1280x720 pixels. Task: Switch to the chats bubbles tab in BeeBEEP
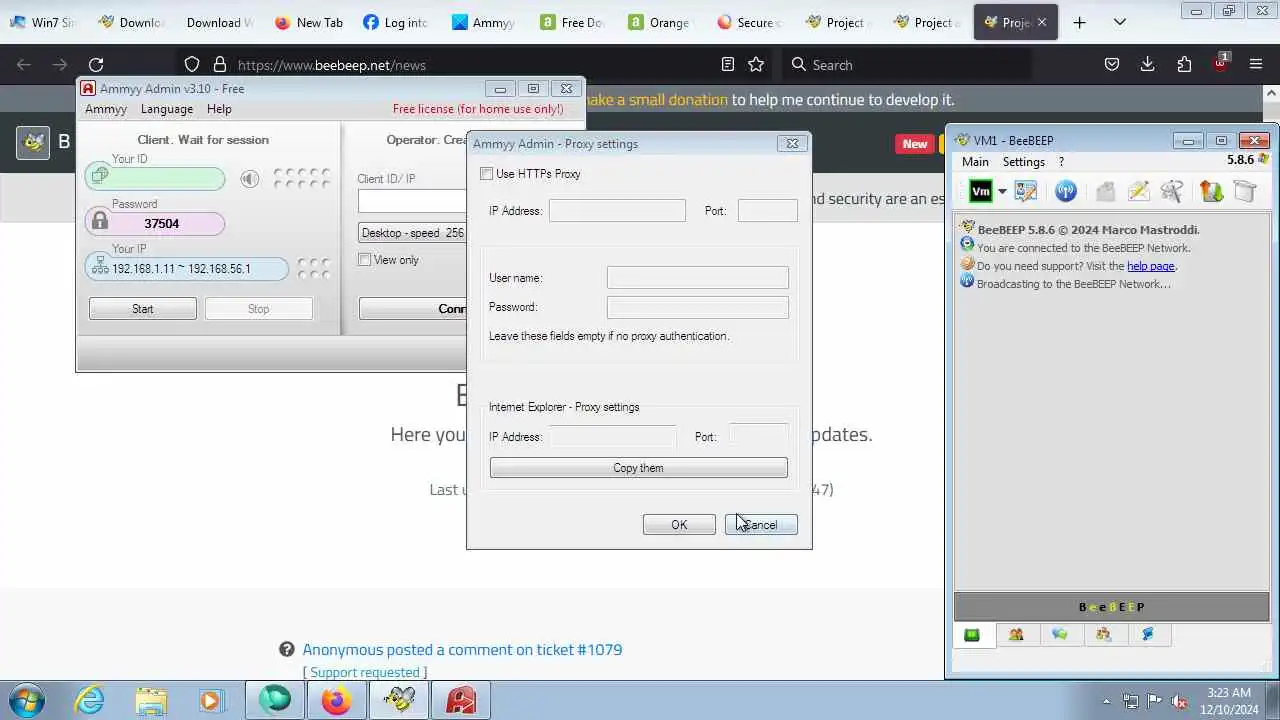point(1060,634)
